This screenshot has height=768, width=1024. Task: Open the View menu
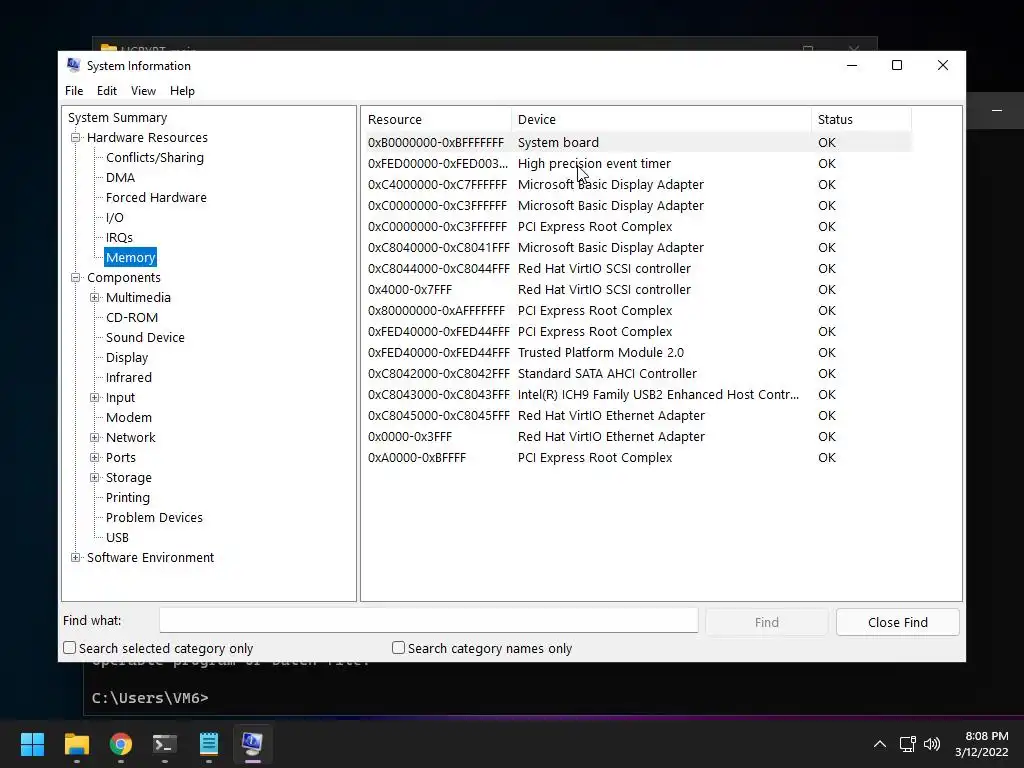143,91
